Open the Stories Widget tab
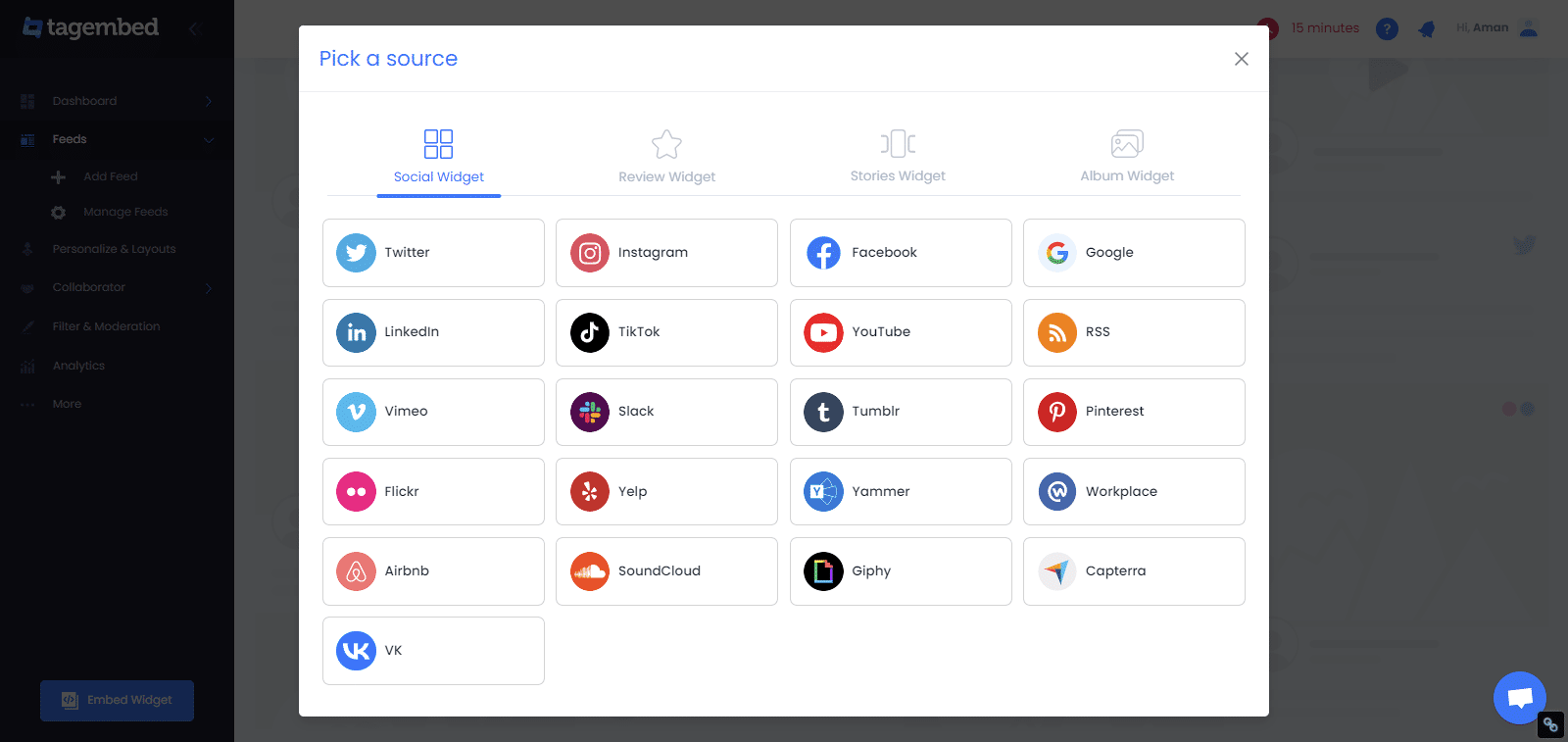This screenshot has width=1568, height=742. click(x=898, y=158)
